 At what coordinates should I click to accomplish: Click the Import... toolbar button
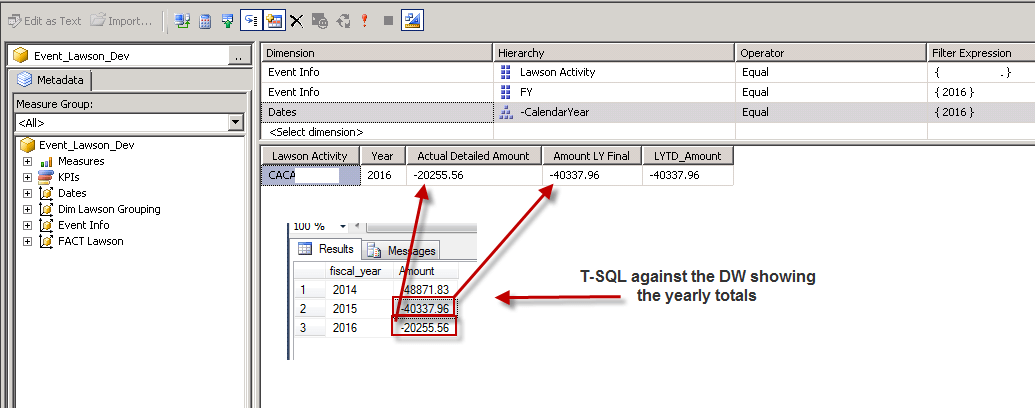pos(122,20)
